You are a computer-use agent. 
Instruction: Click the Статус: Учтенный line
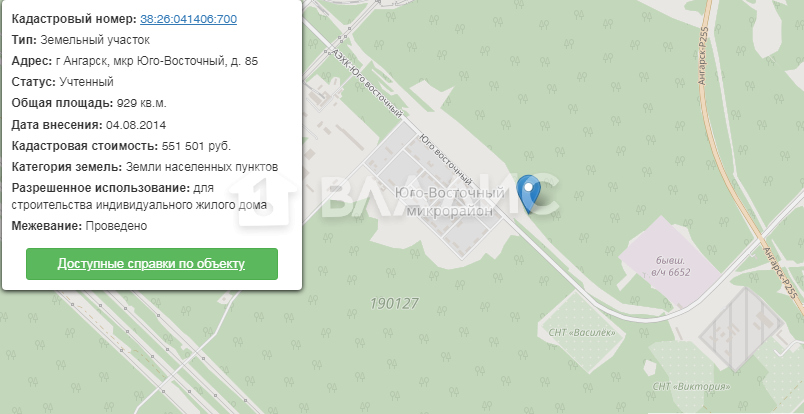pos(63,82)
